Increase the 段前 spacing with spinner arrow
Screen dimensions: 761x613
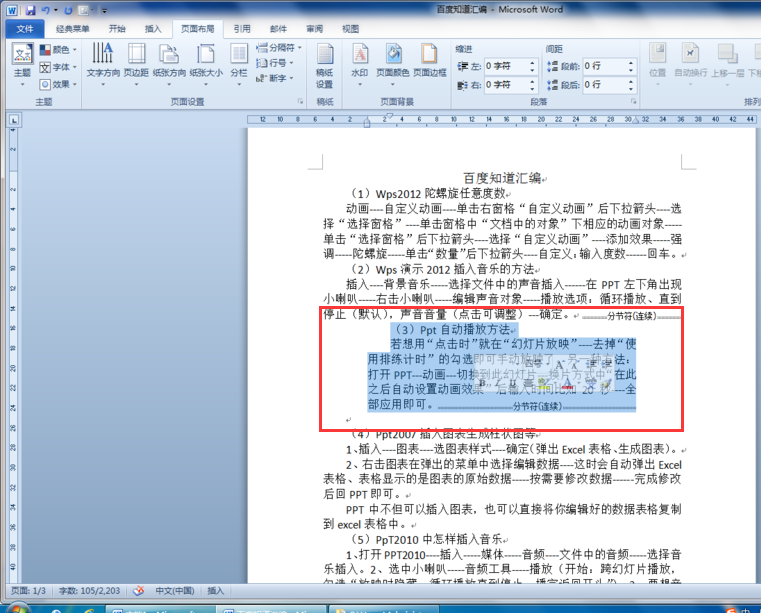[630, 63]
